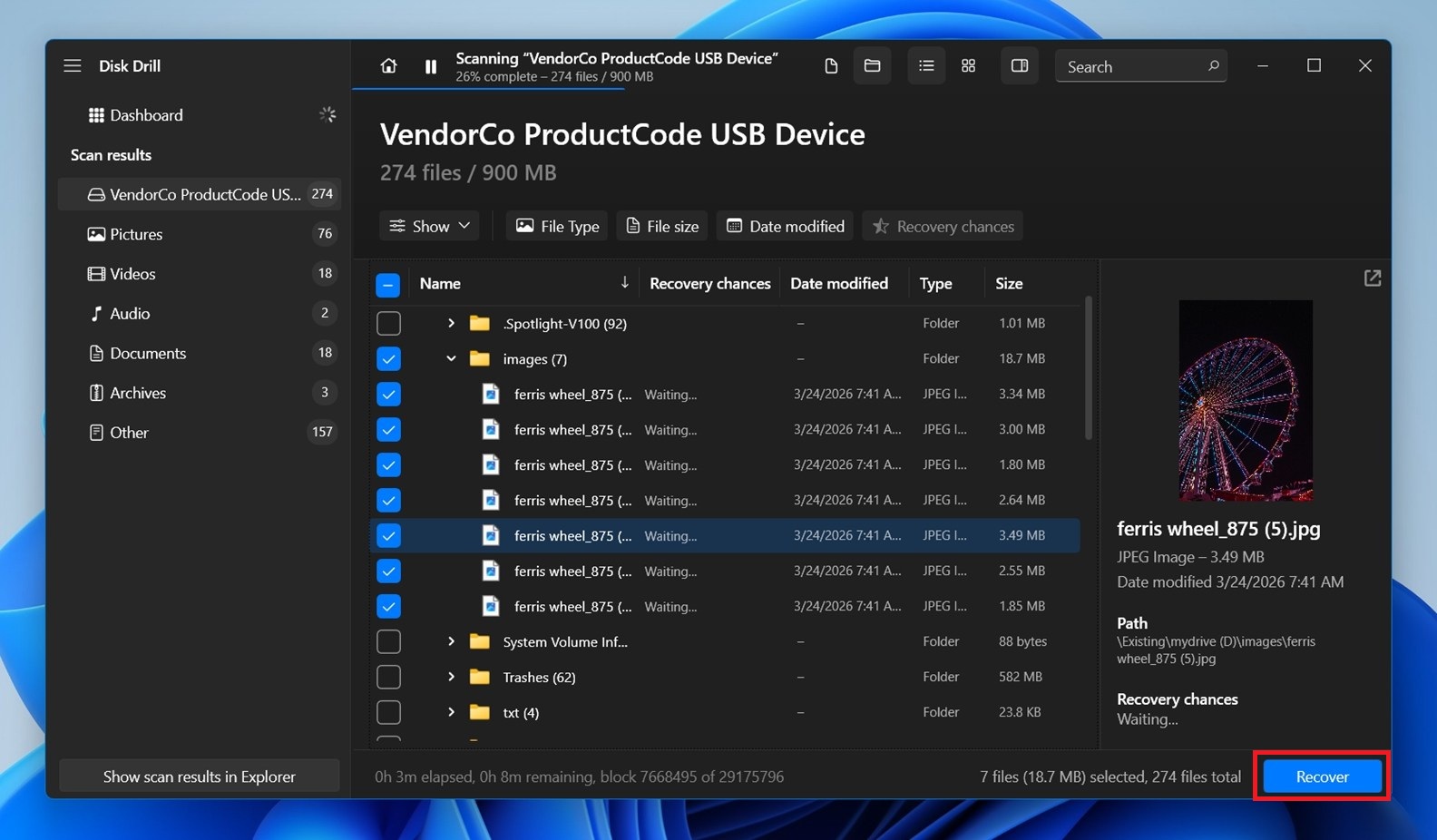
Task: Switch to file view icon in toolbar
Action: point(831,66)
